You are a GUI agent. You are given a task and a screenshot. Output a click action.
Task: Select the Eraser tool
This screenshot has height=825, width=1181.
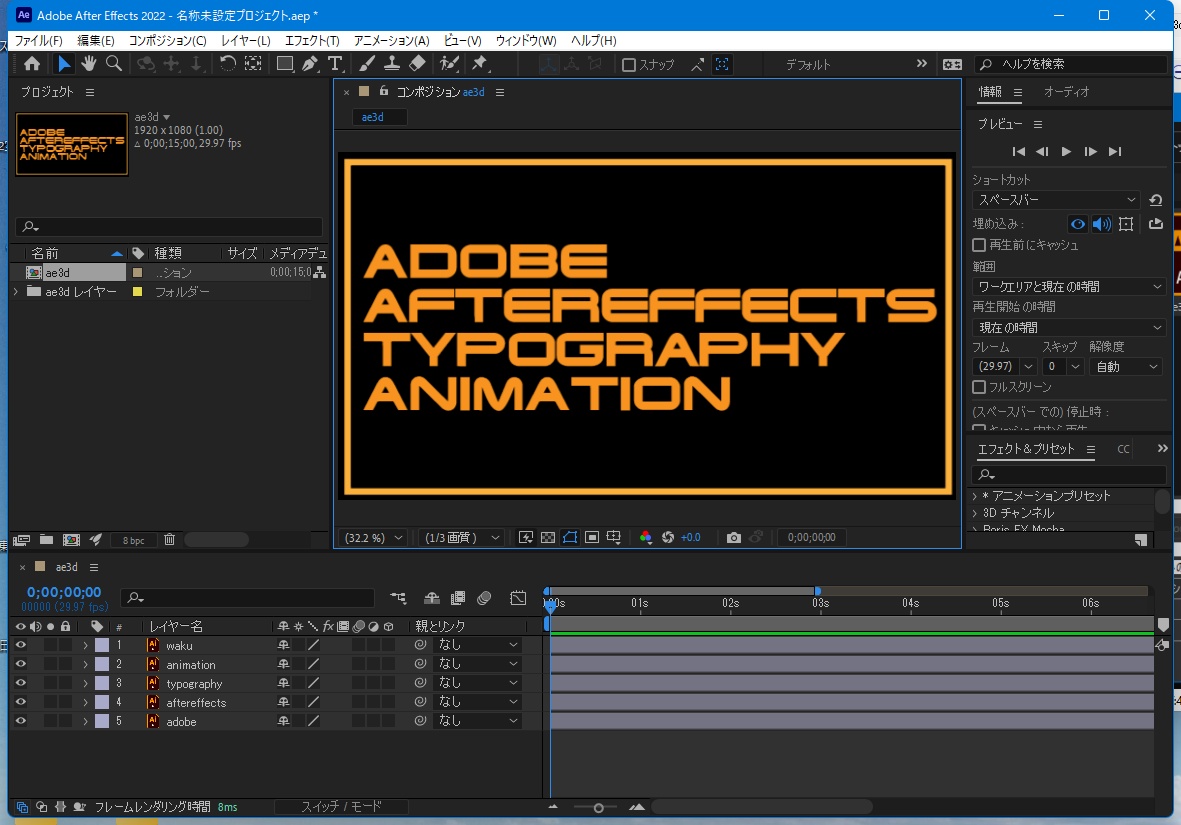pos(417,64)
